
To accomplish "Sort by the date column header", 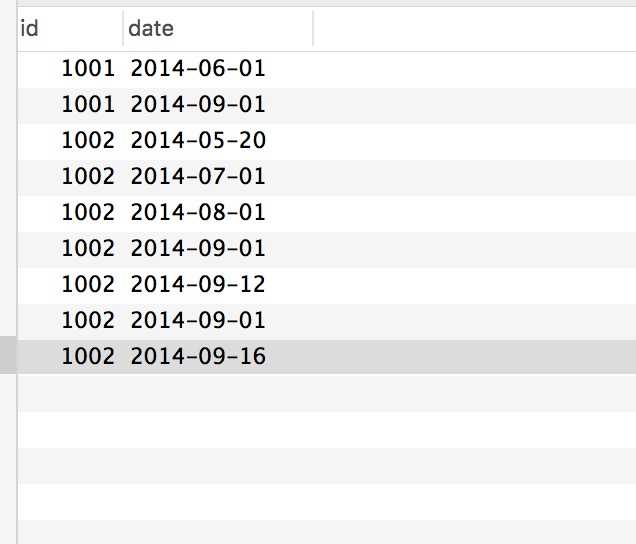I will pyautogui.click(x=151, y=29).
